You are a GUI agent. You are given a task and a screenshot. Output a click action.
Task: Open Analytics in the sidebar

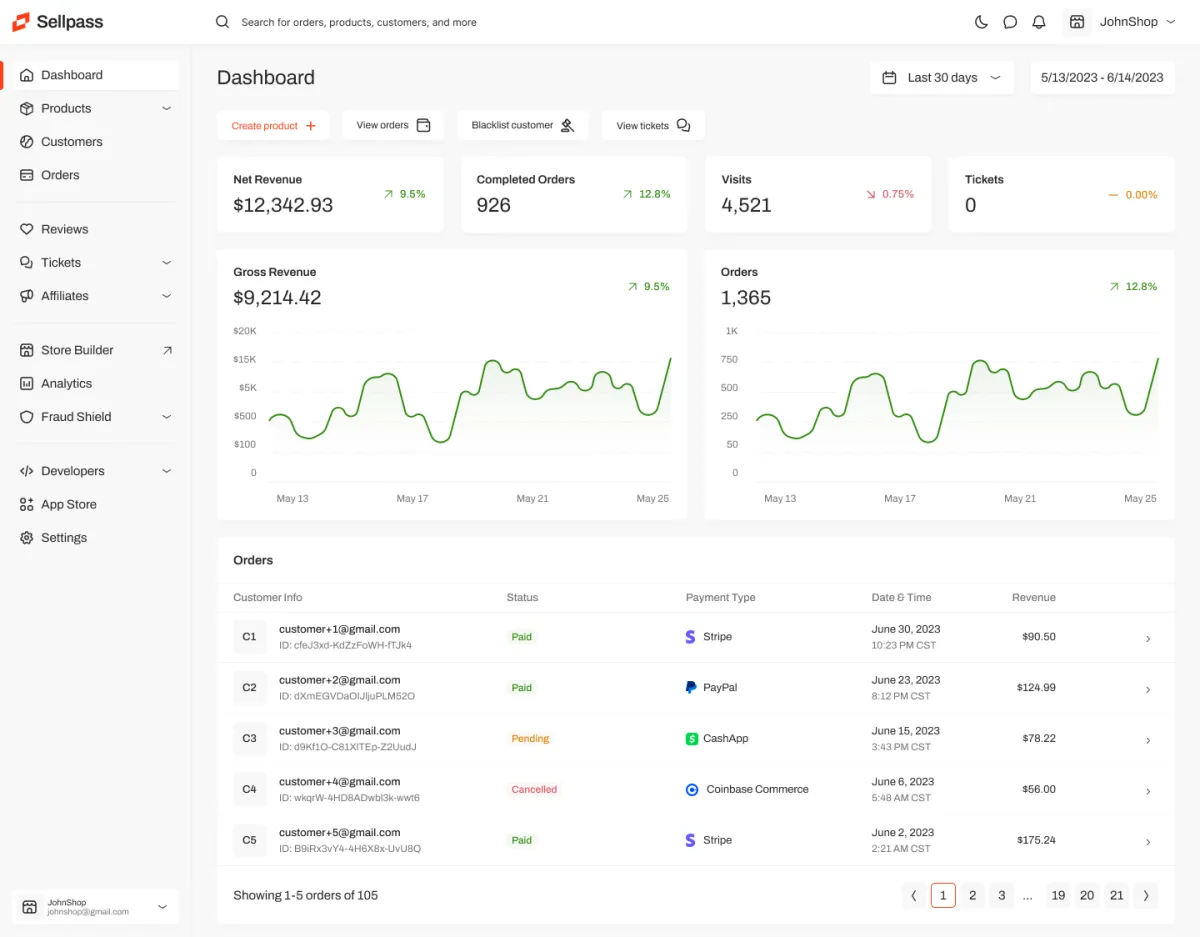(x=66, y=384)
